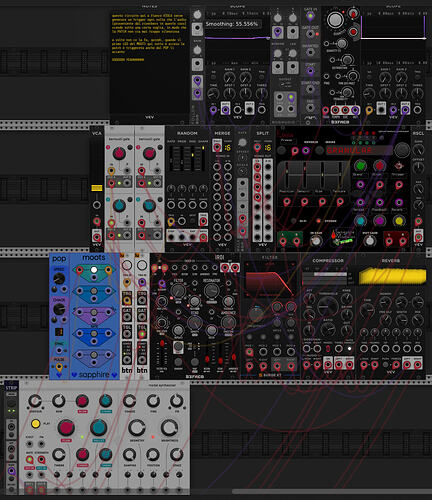The width and height of the screenshot is (432, 500).
Task: Click the yellow text in the notes module
Action: click(x=149, y=38)
